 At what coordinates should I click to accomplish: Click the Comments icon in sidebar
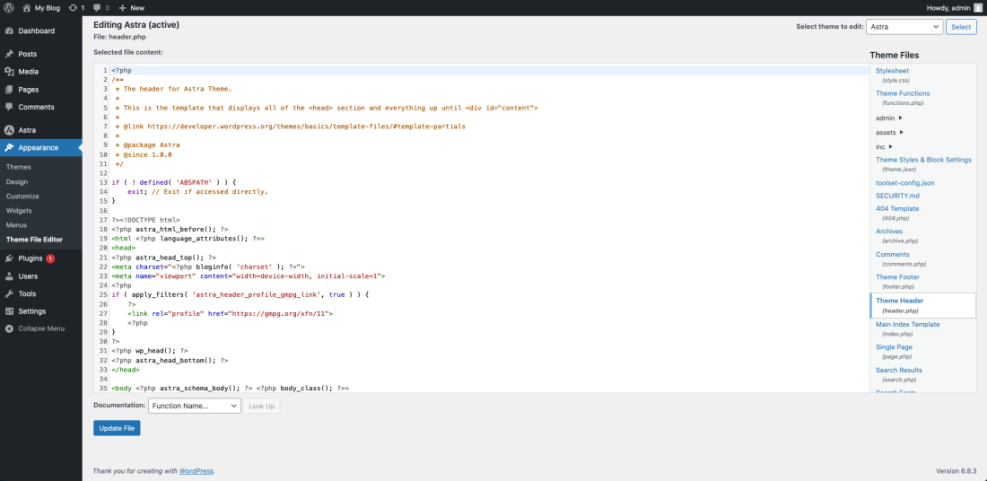(9, 107)
